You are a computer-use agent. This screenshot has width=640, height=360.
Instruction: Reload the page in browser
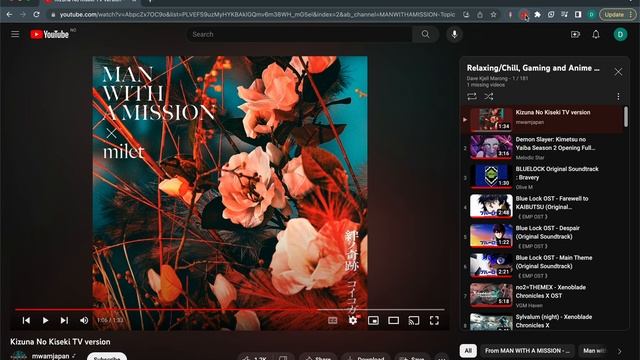point(36,14)
